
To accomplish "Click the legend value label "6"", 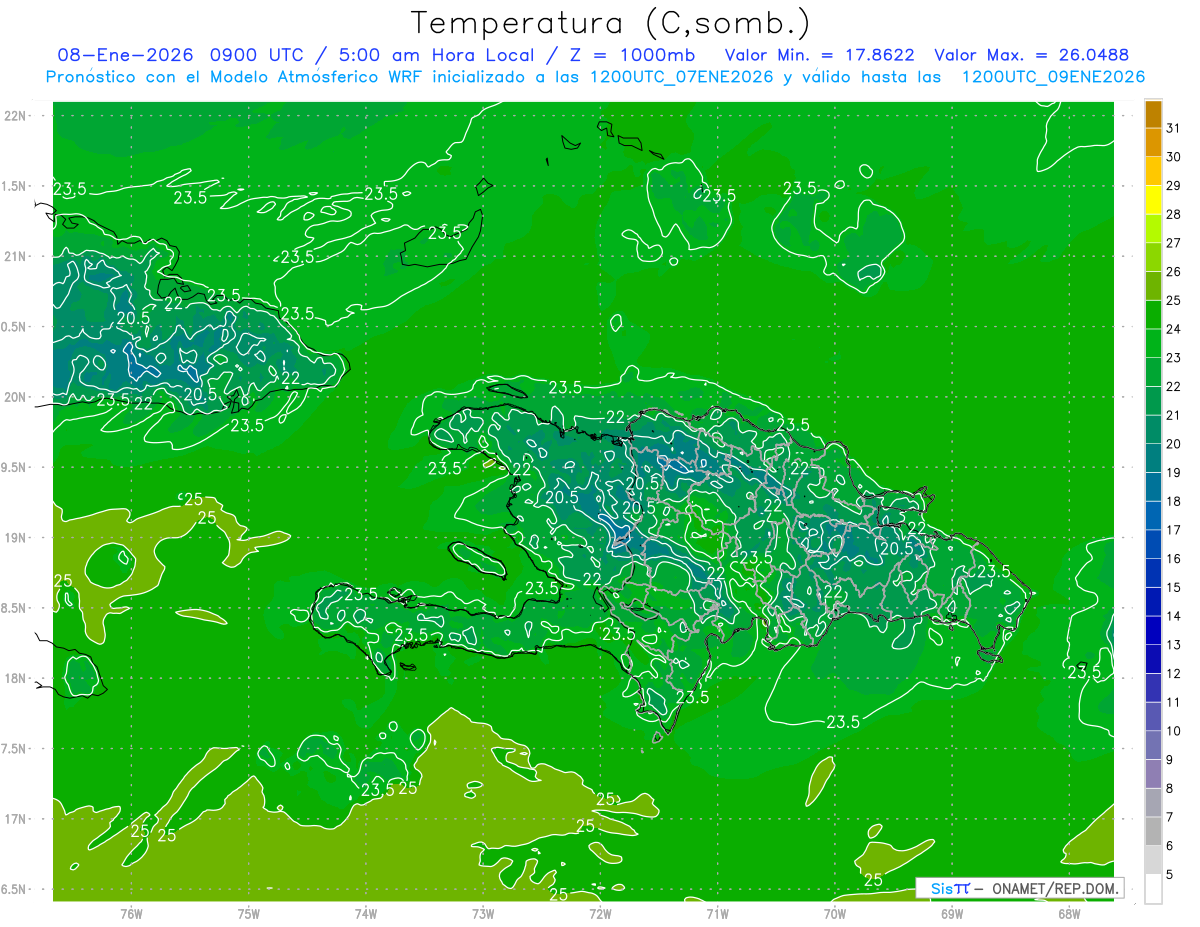I will (x=1170, y=846).
